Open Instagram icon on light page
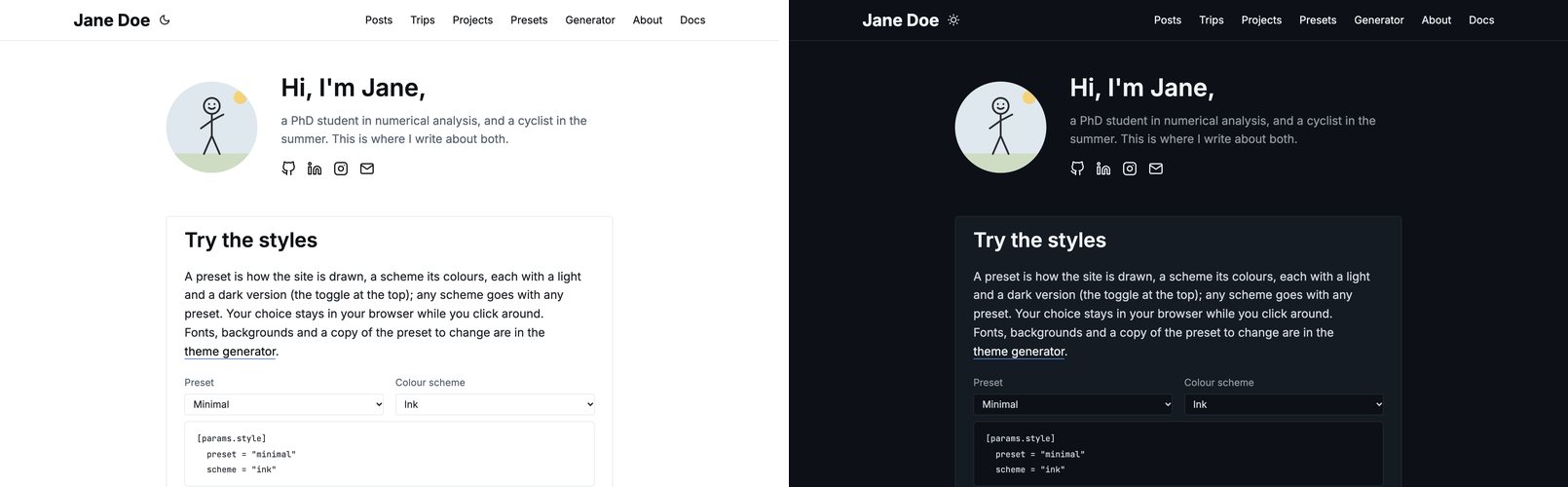This screenshot has height=487, width=1568. pyautogui.click(x=341, y=169)
